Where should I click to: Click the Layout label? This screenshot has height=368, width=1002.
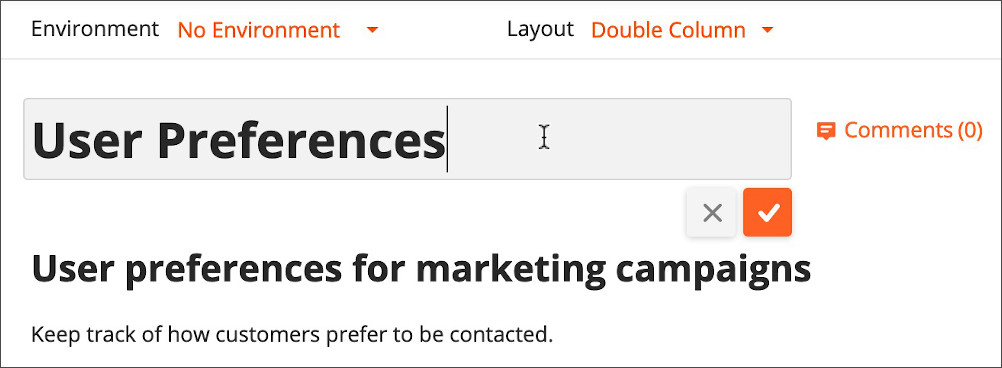click(x=540, y=29)
